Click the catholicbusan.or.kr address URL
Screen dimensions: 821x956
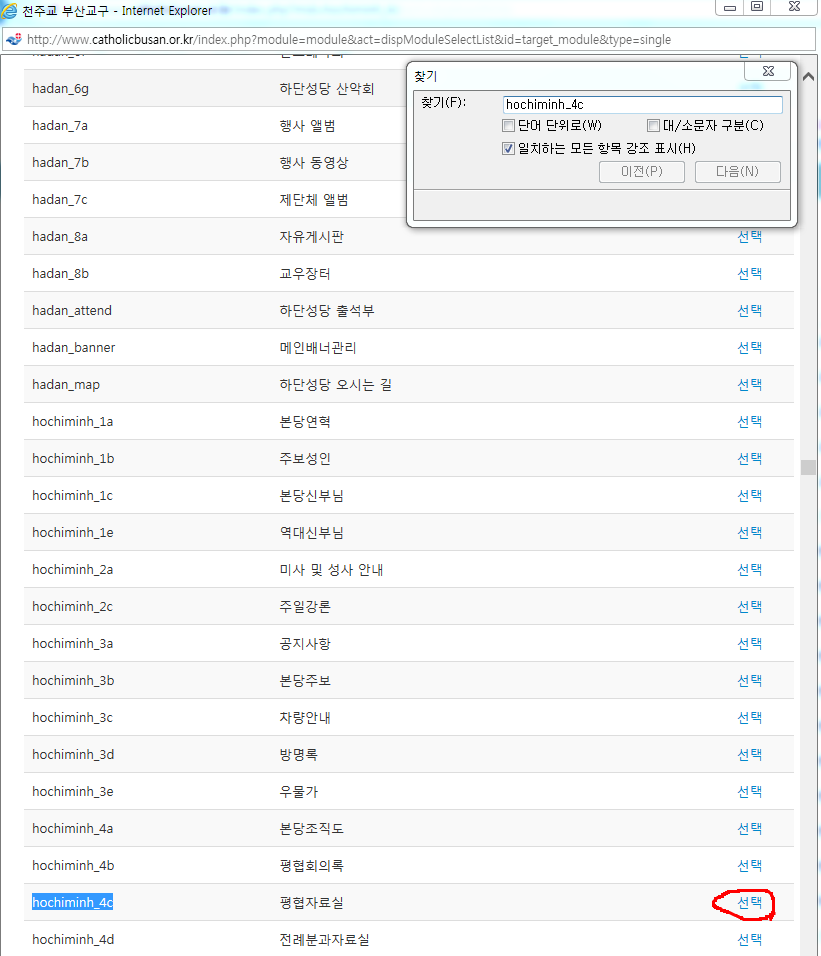point(349,40)
